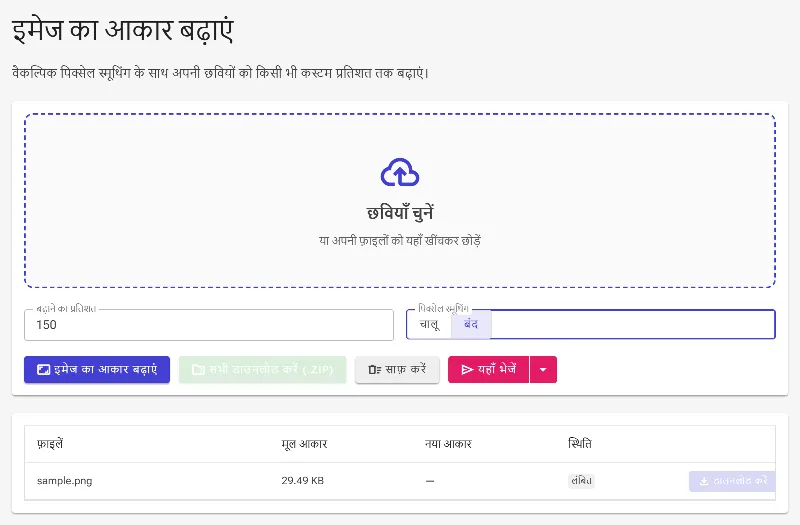This screenshot has height=525, width=800.
Task: Select the sample.png file name
Action: click(x=64, y=481)
